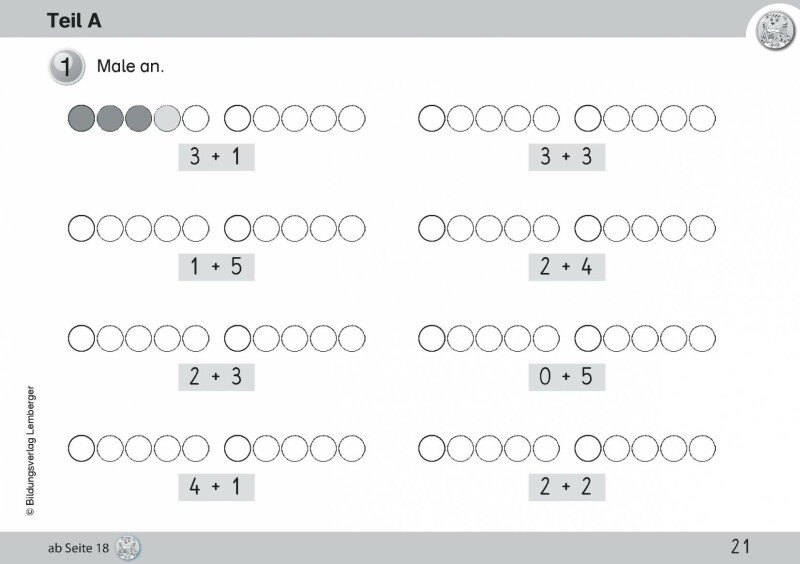Click the first empty circle above 1 + 5
The height and width of the screenshot is (564, 800).
[x=81, y=229]
